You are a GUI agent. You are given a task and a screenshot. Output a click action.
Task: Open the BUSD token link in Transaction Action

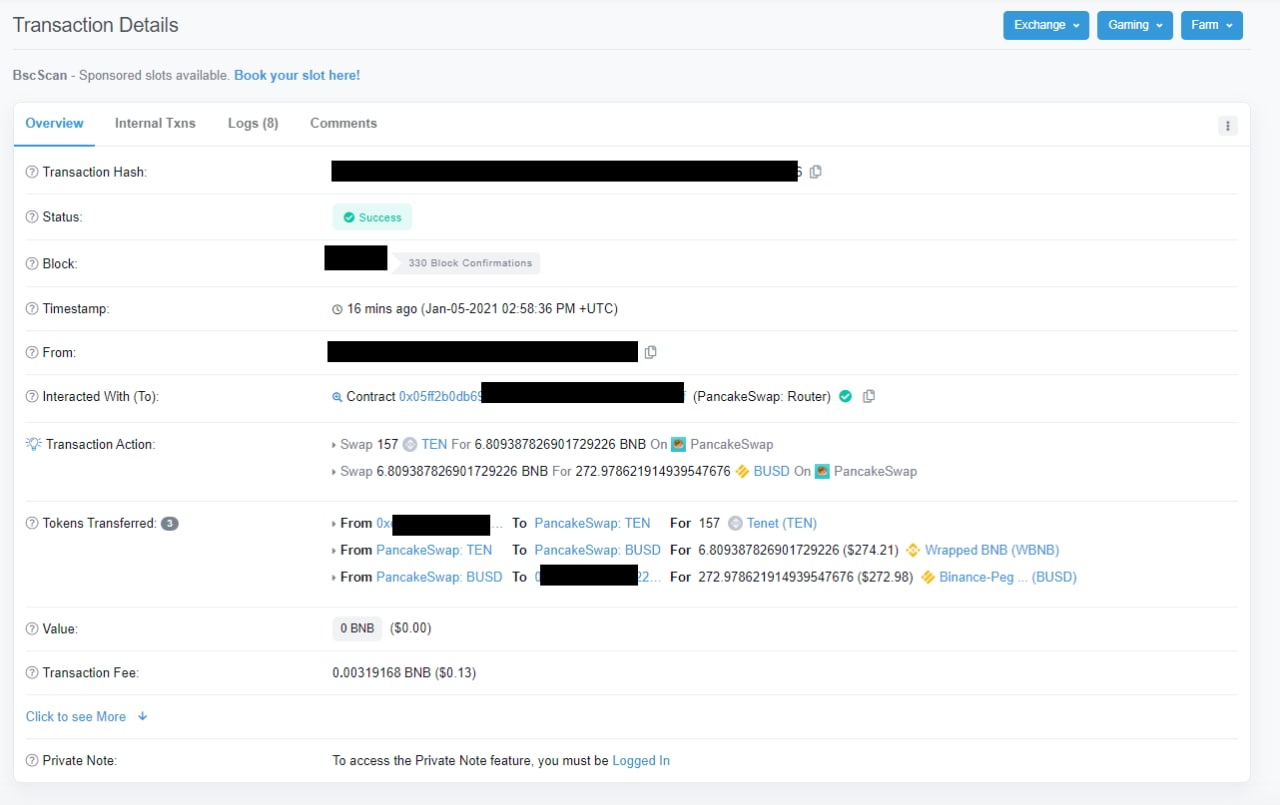(771, 471)
